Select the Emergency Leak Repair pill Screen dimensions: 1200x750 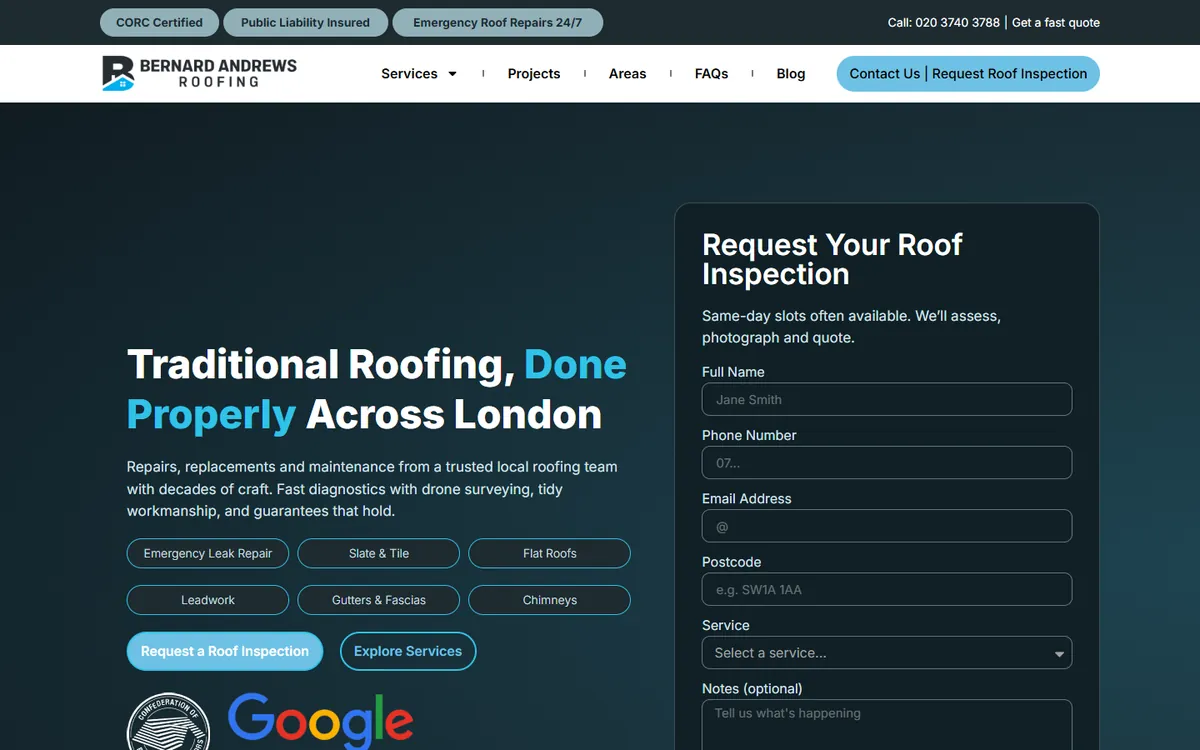208,553
